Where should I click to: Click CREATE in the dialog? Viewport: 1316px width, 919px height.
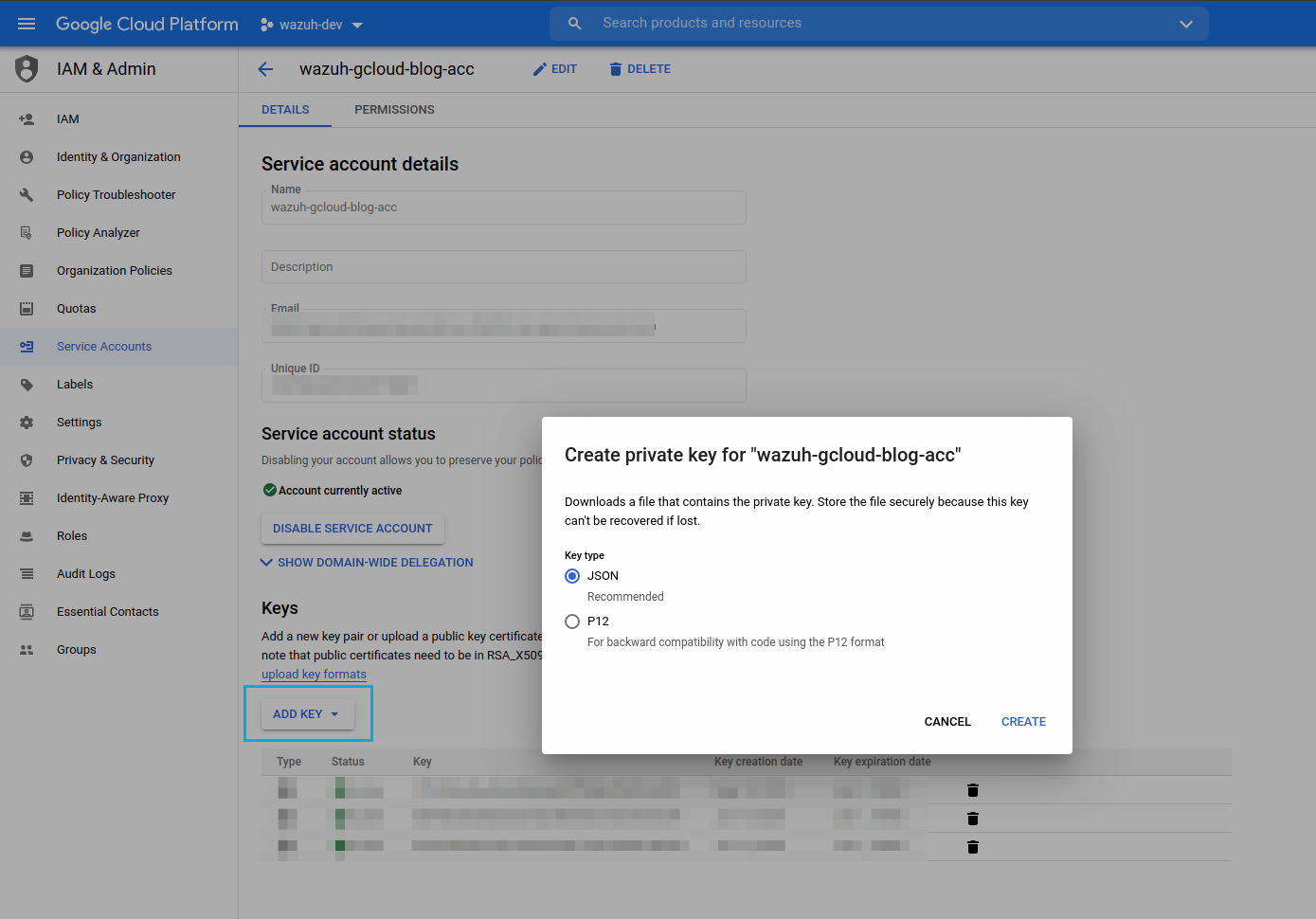(1023, 722)
